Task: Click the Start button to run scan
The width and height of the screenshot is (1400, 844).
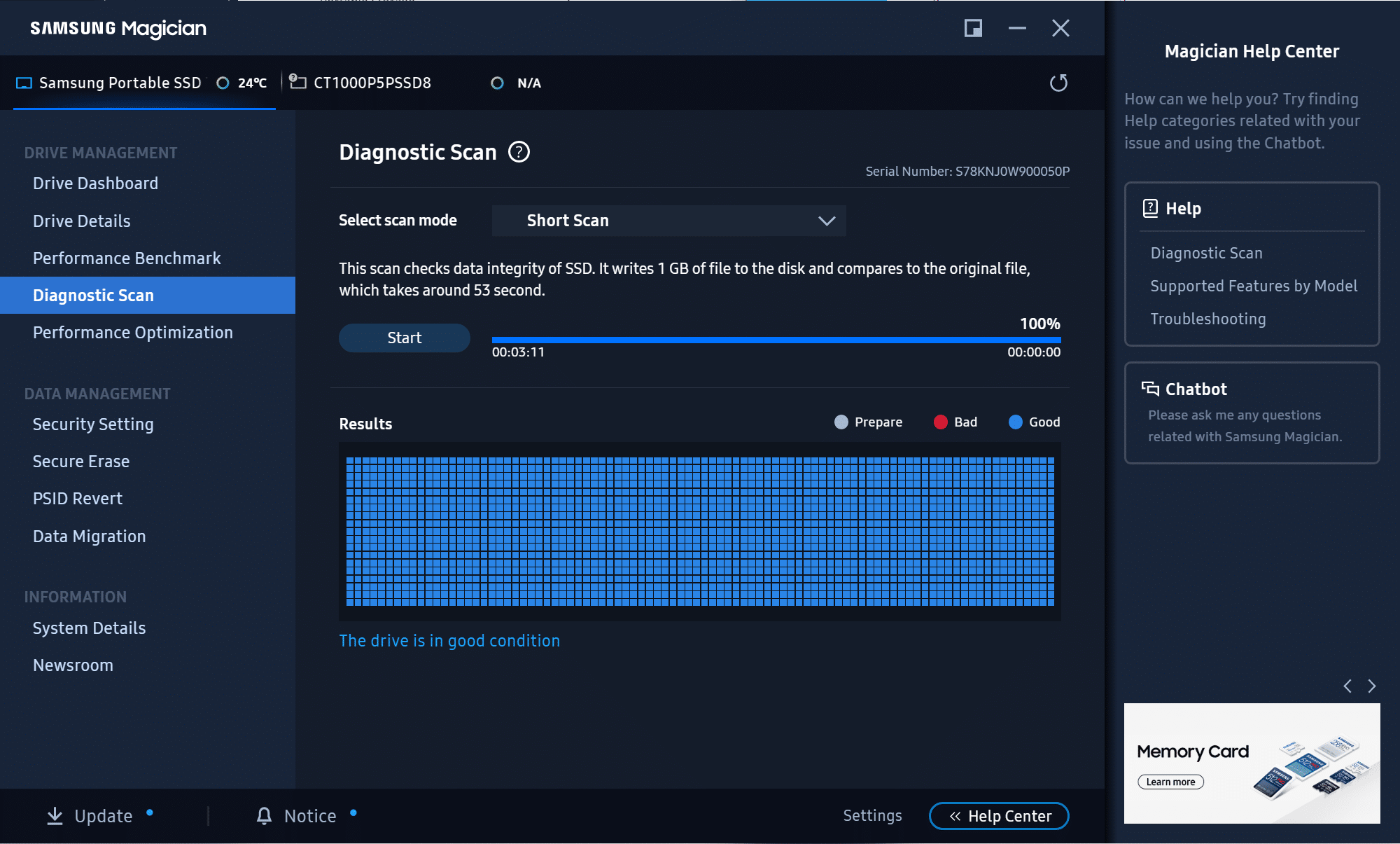Action: [x=404, y=337]
